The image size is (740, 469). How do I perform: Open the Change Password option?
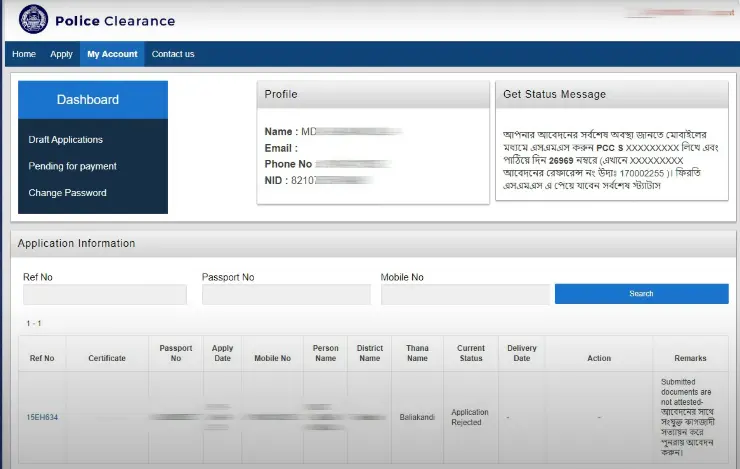point(67,193)
